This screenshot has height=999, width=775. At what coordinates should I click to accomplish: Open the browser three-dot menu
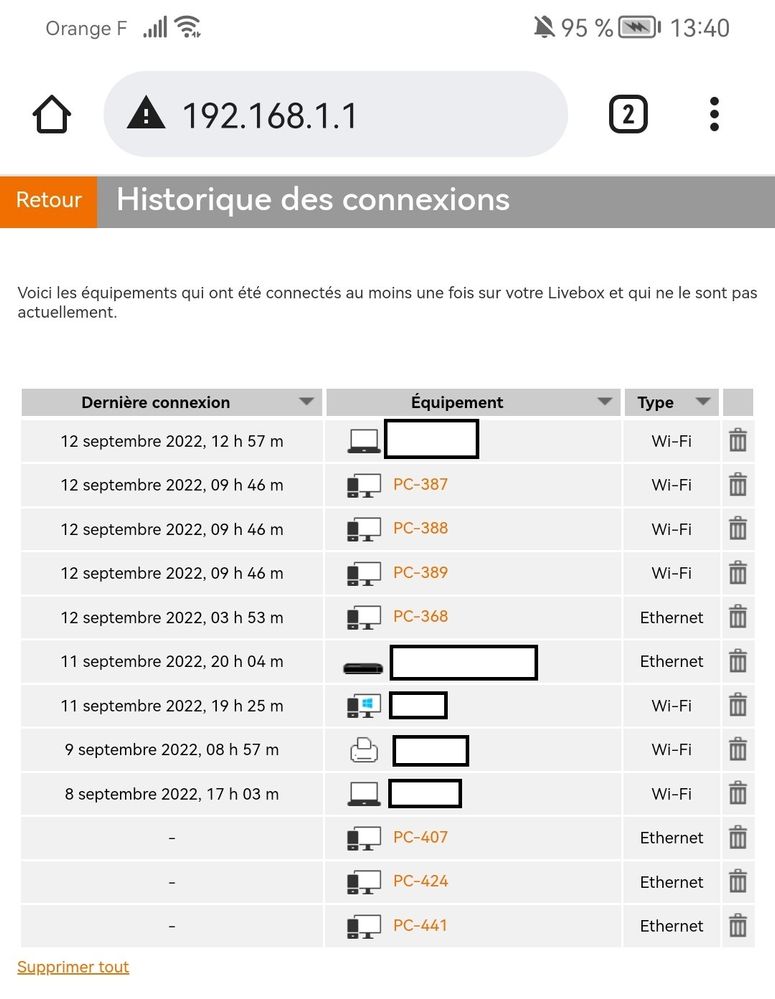[x=714, y=114]
